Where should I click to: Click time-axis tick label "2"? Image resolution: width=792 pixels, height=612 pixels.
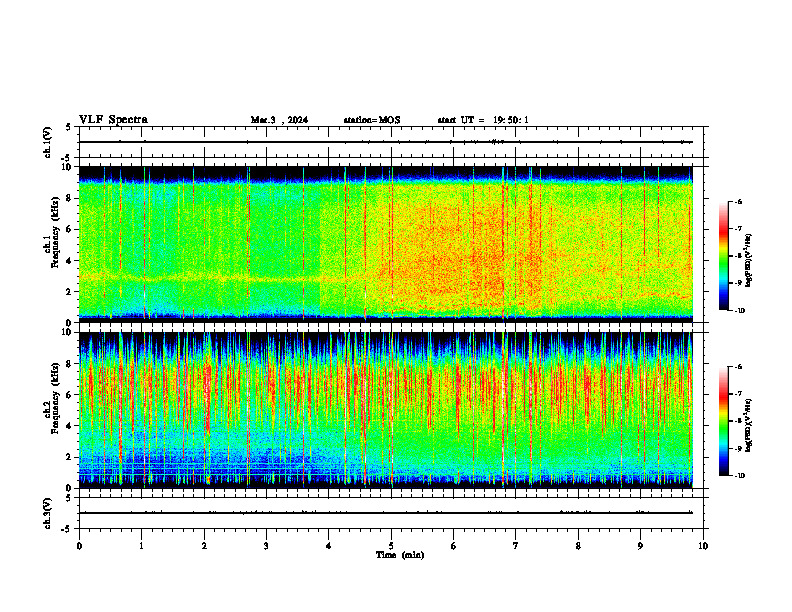(204, 546)
